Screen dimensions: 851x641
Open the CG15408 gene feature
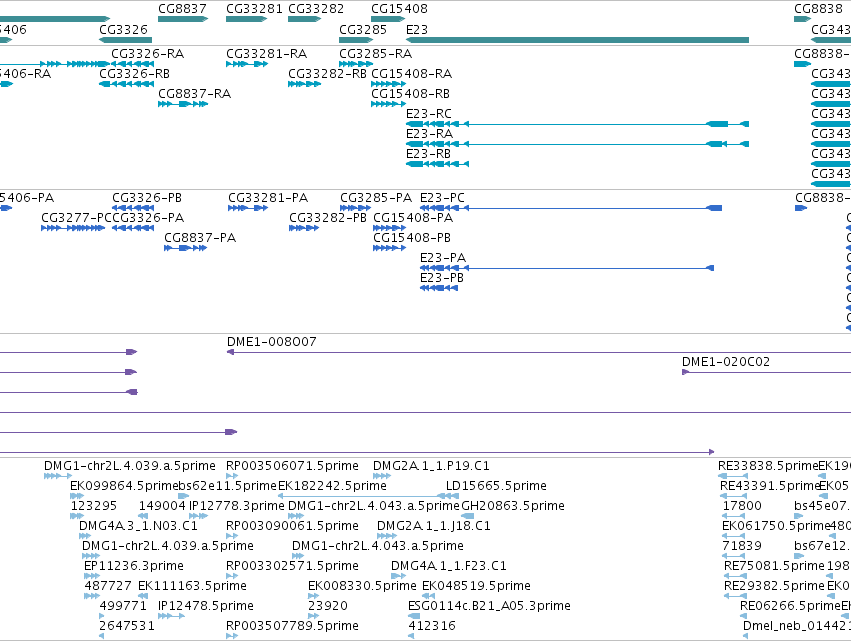point(388,19)
